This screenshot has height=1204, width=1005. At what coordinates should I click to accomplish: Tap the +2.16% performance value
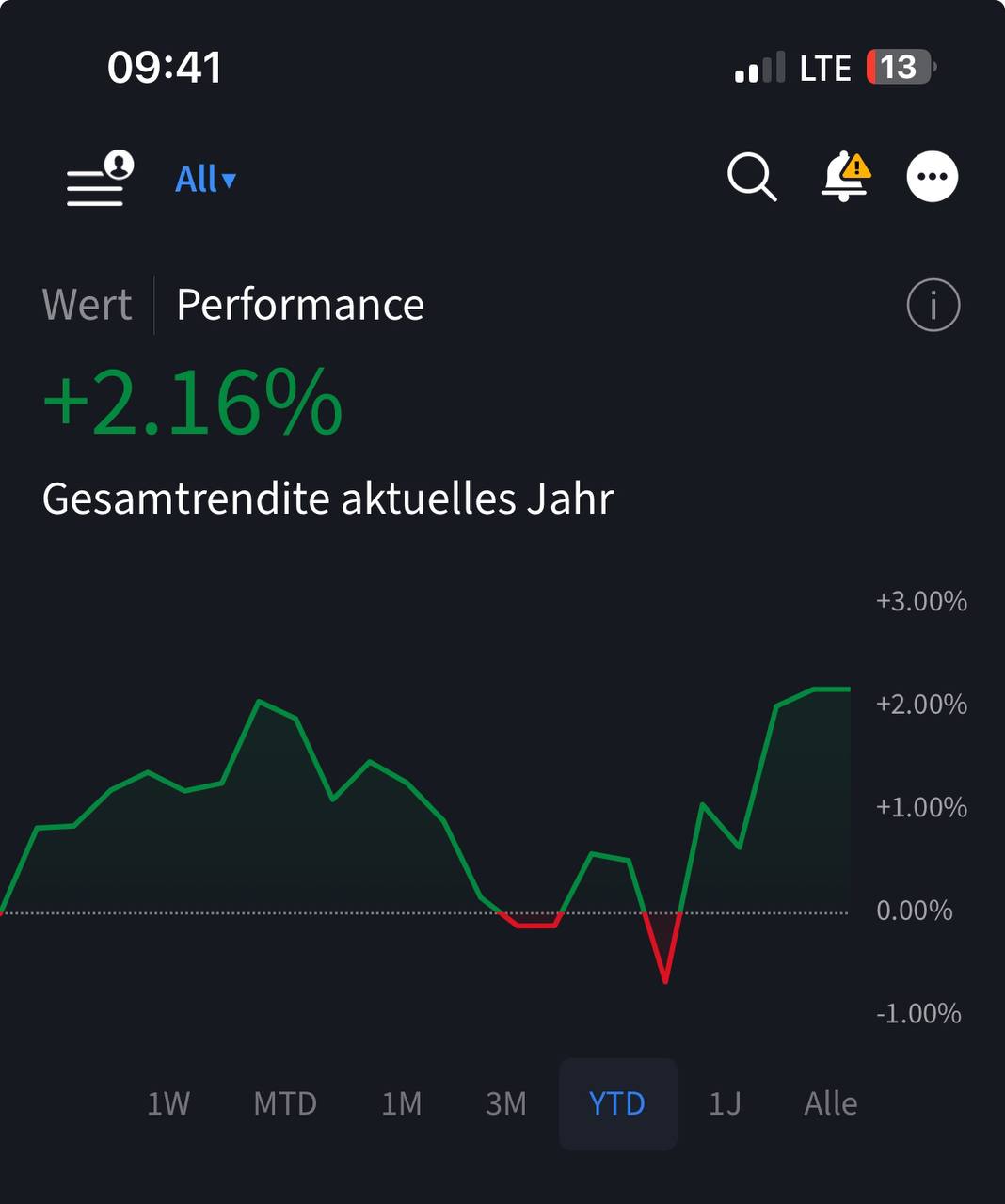tap(193, 404)
